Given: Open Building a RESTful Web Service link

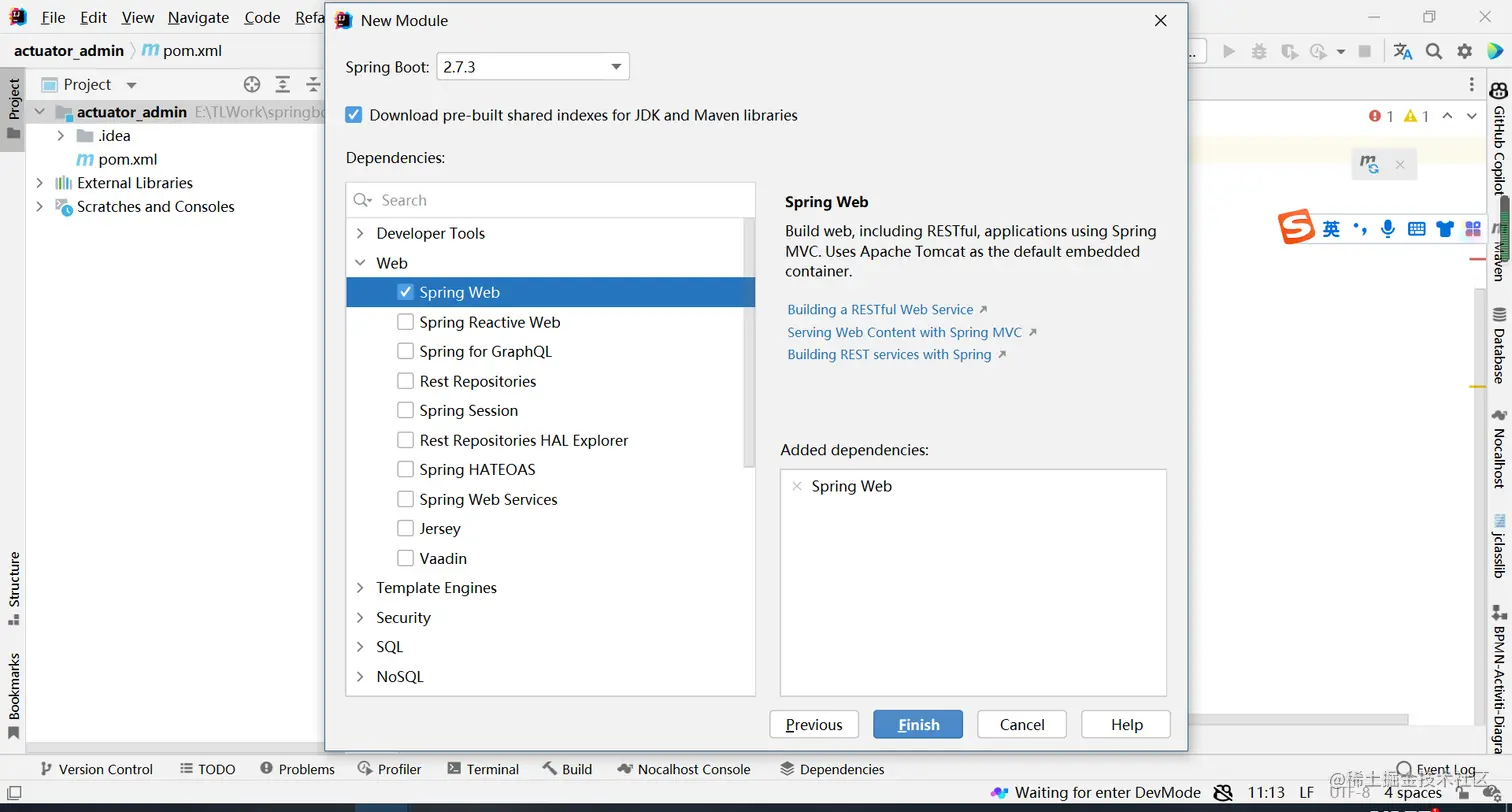Looking at the screenshot, I should pos(880,310).
